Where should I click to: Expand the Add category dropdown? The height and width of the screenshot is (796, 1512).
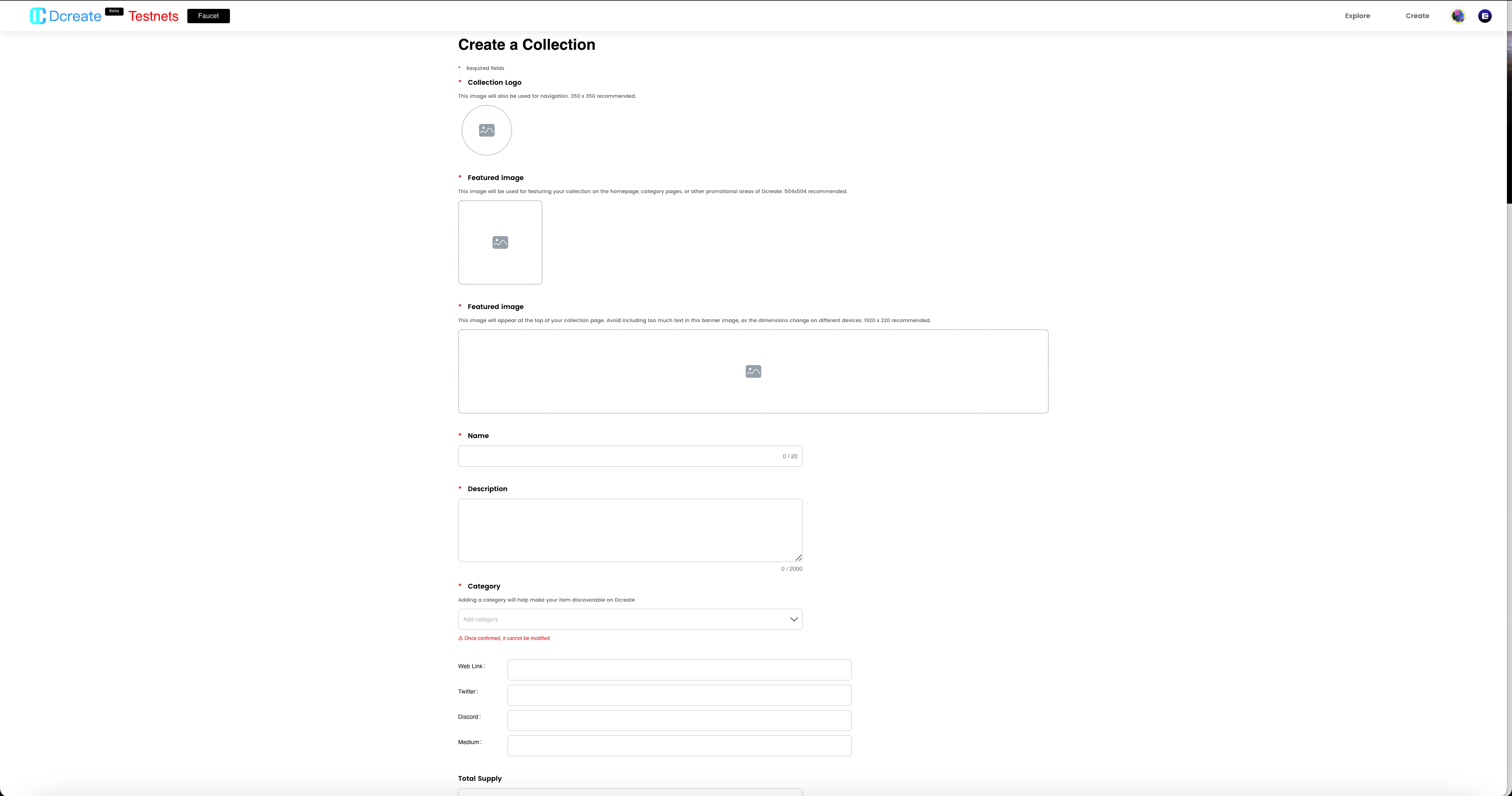[622, 619]
